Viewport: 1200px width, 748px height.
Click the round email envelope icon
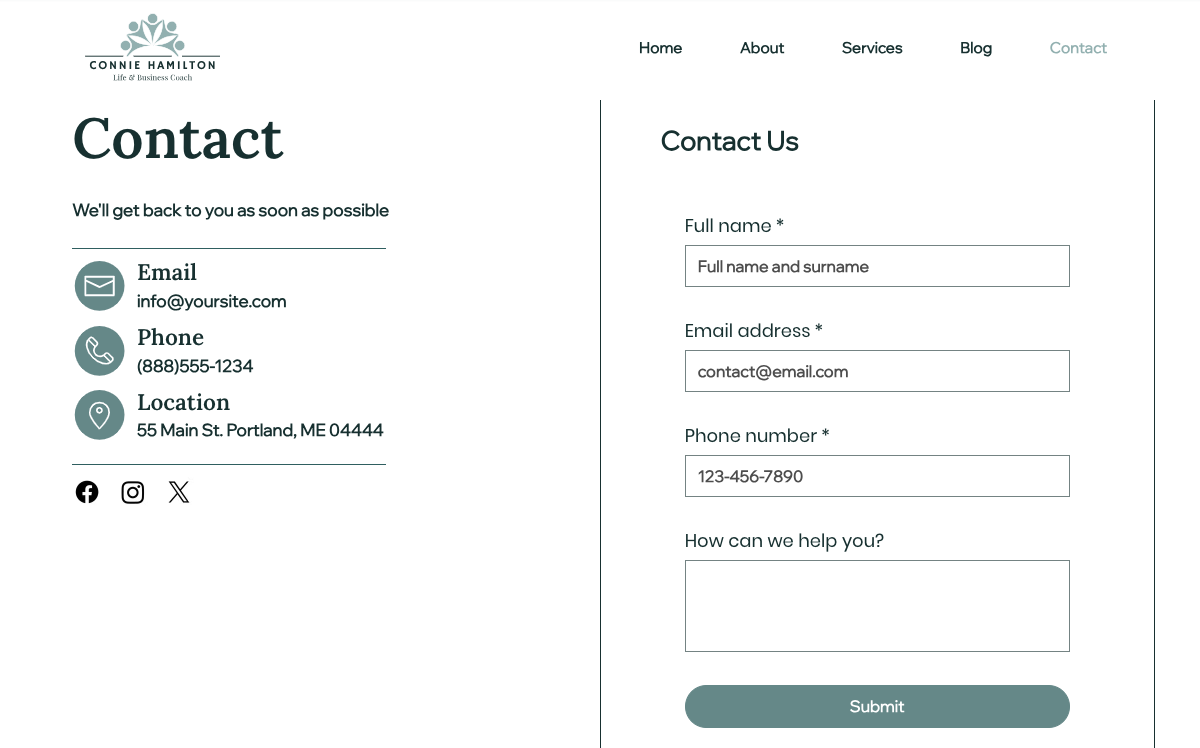99,286
